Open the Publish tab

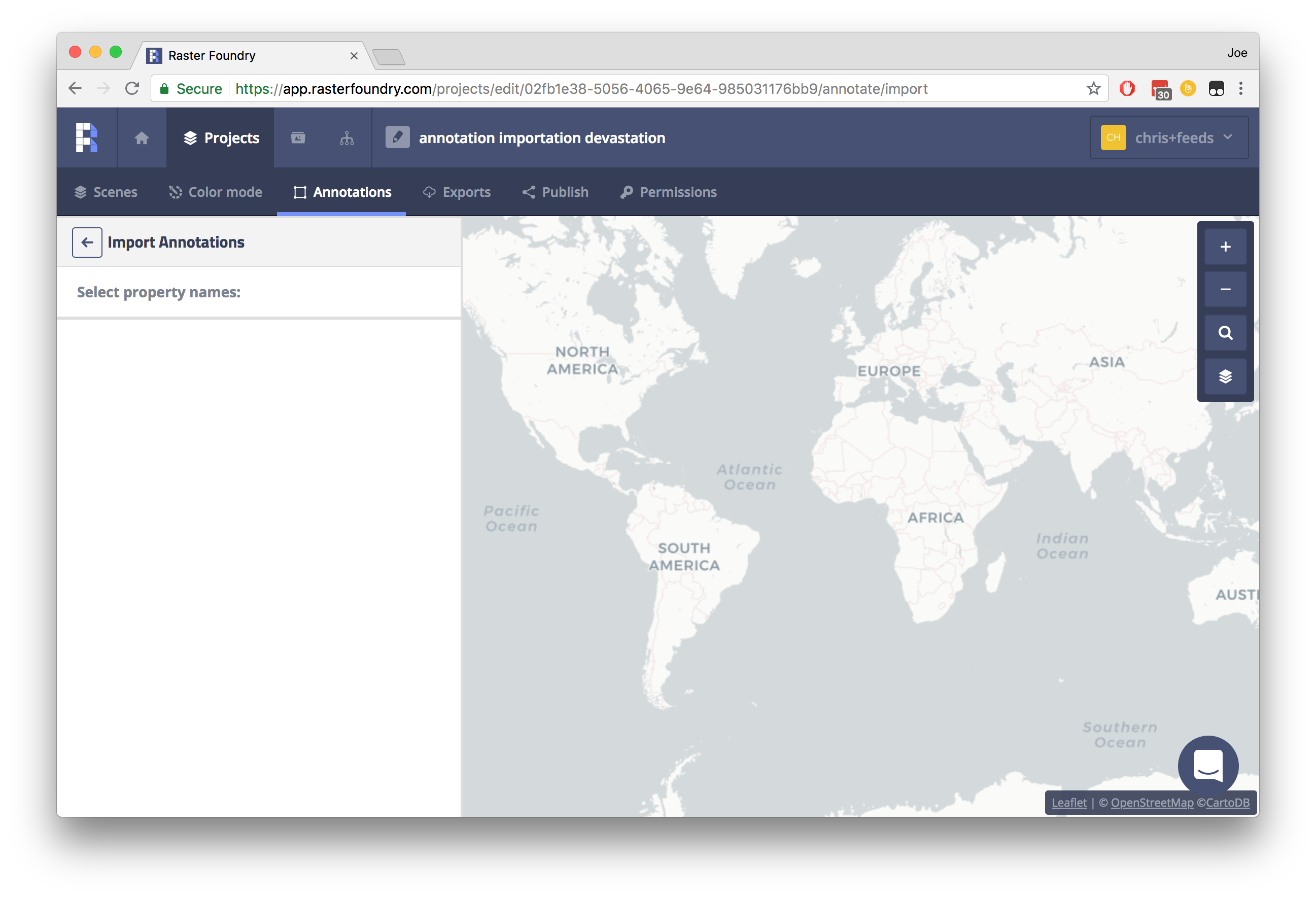tap(555, 192)
